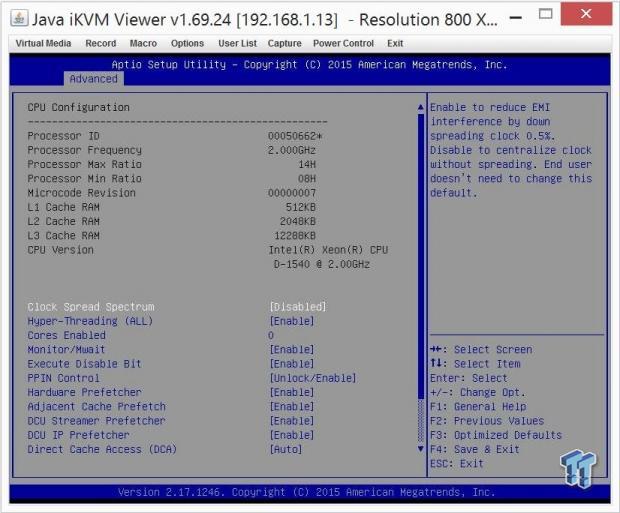Screen dimensions: 620x513
Task: Select the Monitor/Mwait setting
Action: 66,350
